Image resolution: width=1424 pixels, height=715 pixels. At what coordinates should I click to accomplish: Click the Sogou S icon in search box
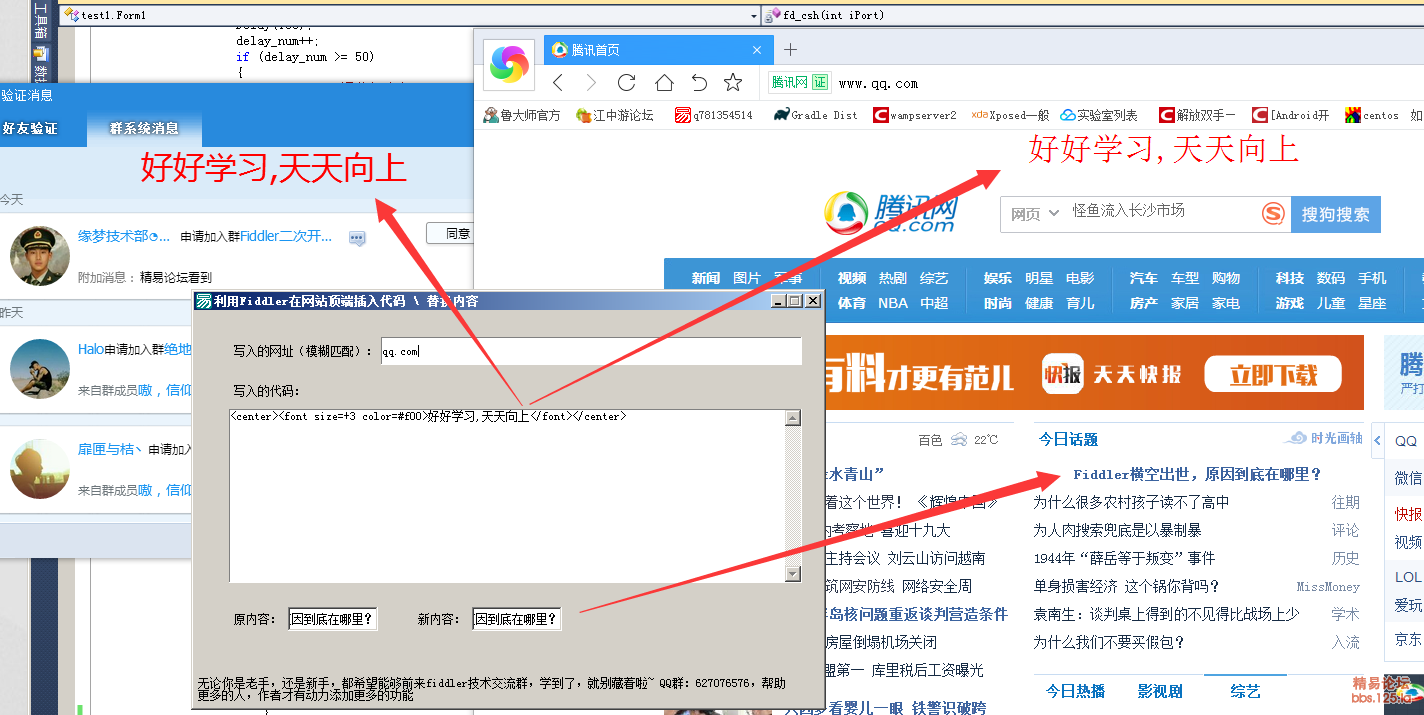pos(1273,214)
